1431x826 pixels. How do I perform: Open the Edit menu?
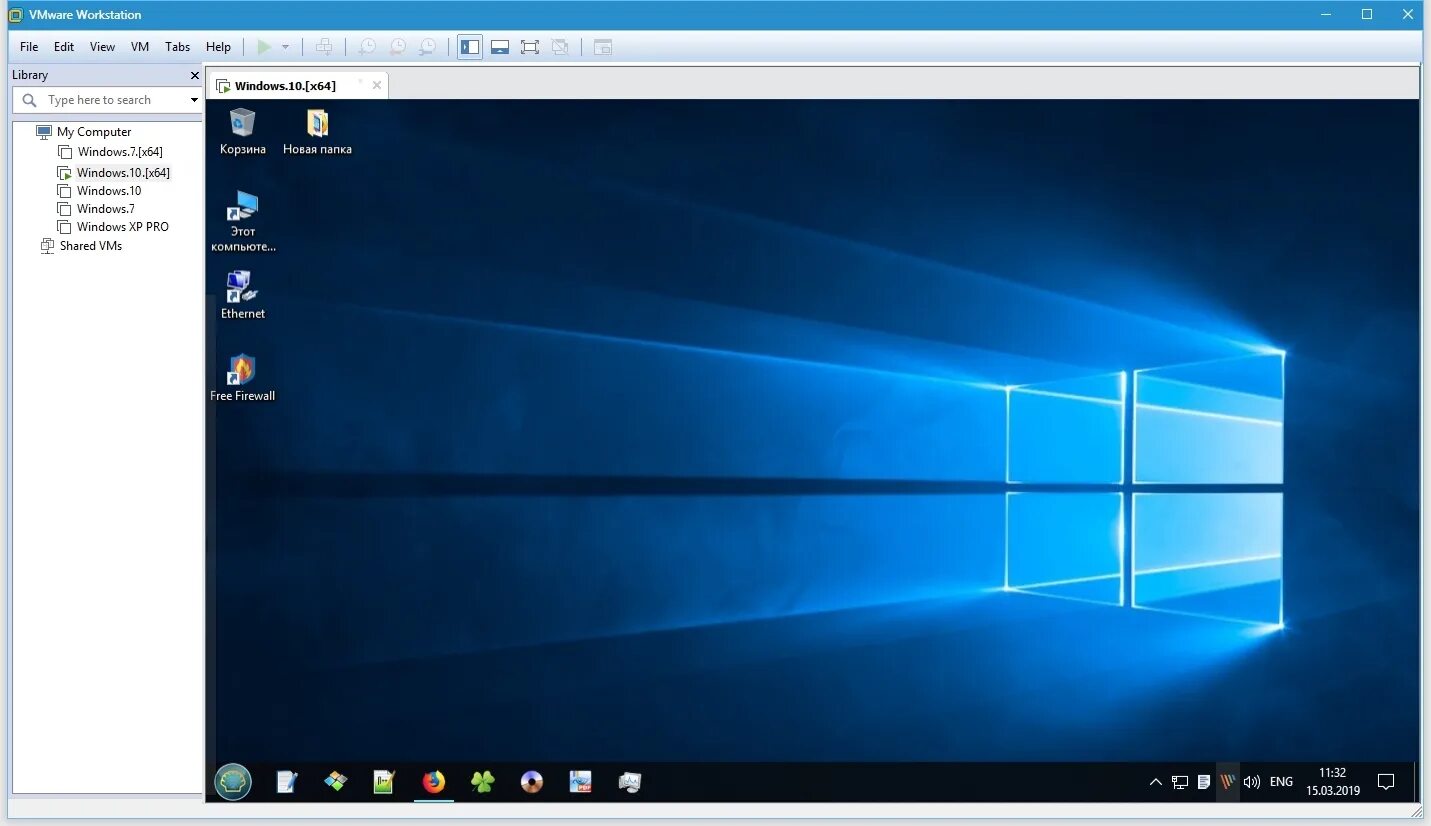tap(64, 47)
